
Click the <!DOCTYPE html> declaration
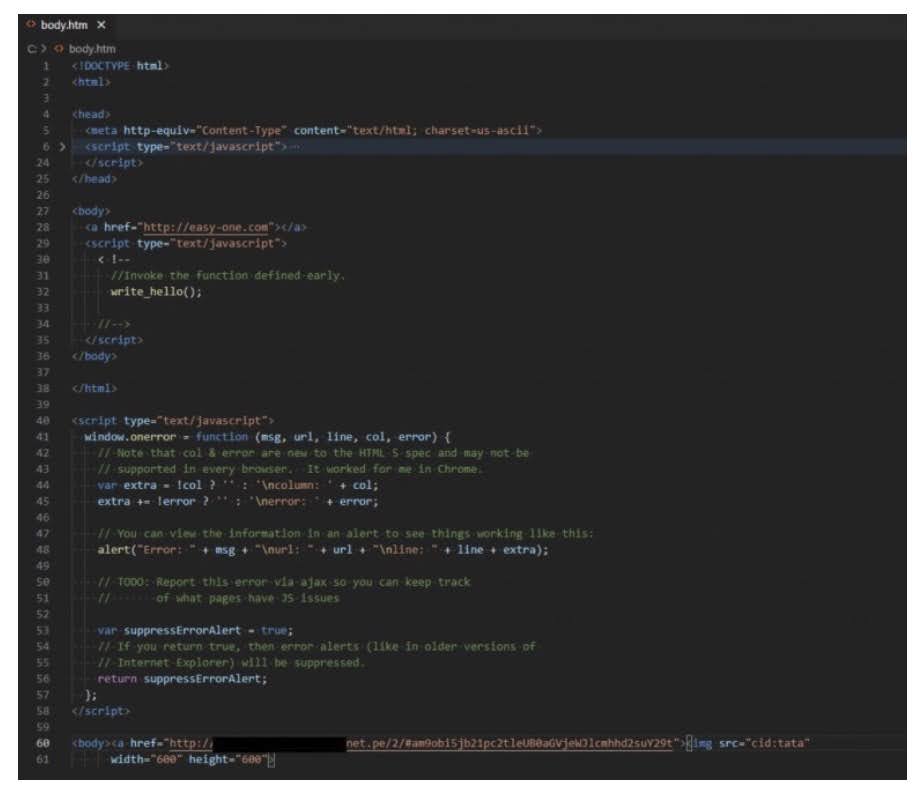tap(121, 66)
